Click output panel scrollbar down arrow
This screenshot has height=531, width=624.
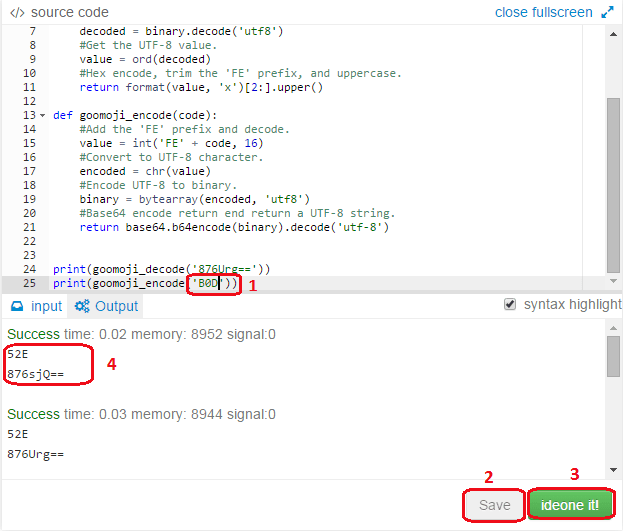(613, 470)
